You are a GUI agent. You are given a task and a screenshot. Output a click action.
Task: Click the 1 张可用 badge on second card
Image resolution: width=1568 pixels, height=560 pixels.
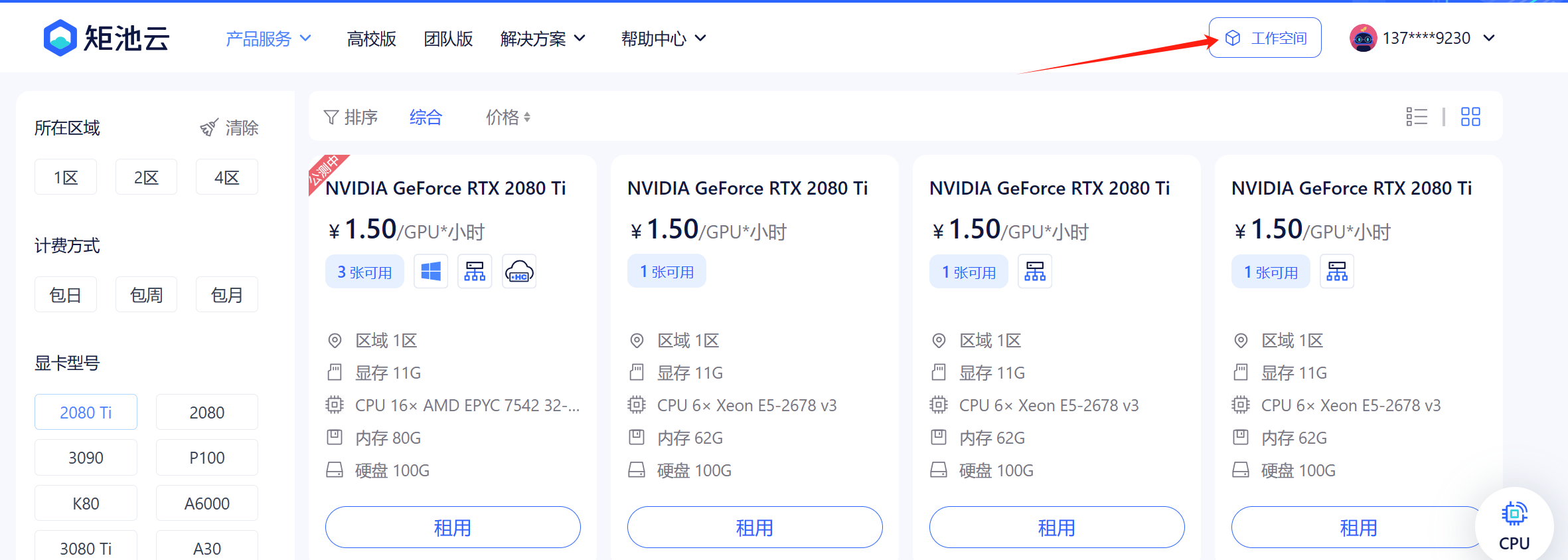point(666,271)
